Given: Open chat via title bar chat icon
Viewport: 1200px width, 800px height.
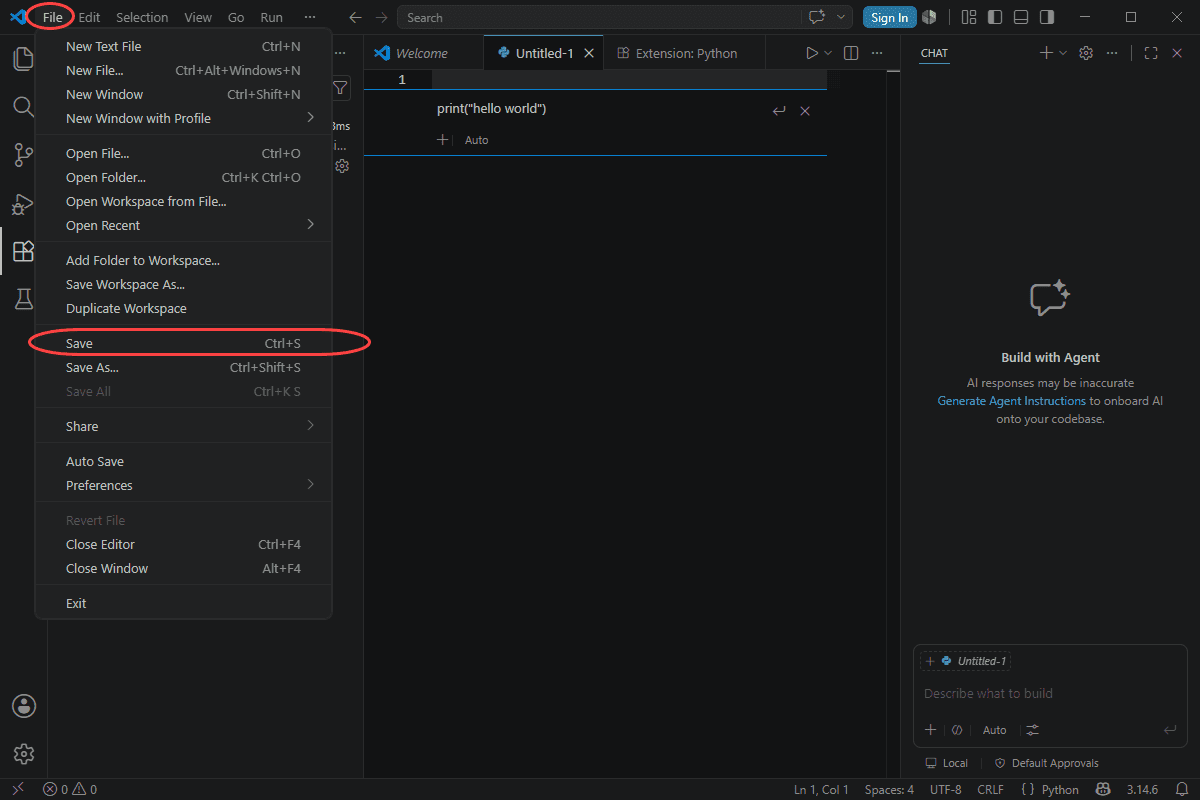Looking at the screenshot, I should click(x=817, y=17).
